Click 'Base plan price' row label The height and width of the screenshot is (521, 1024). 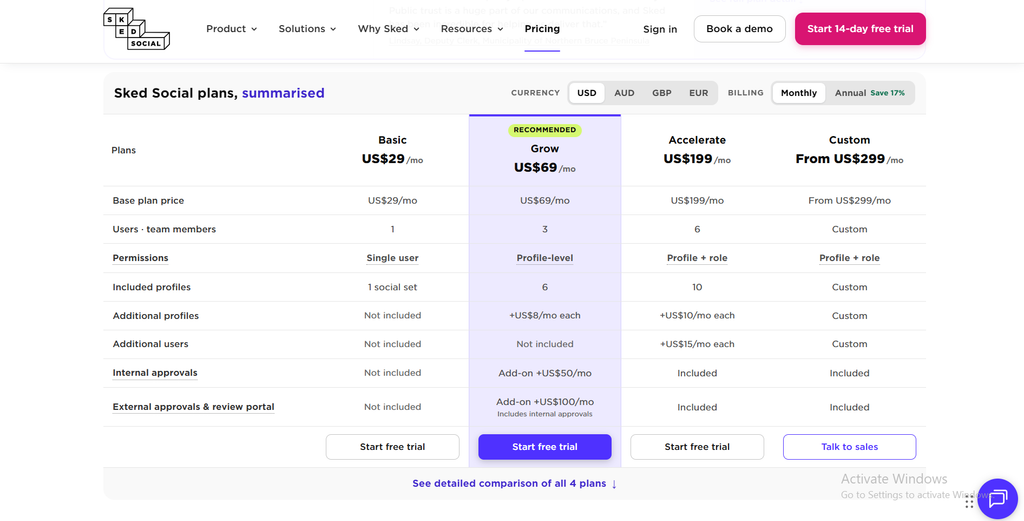click(x=148, y=200)
